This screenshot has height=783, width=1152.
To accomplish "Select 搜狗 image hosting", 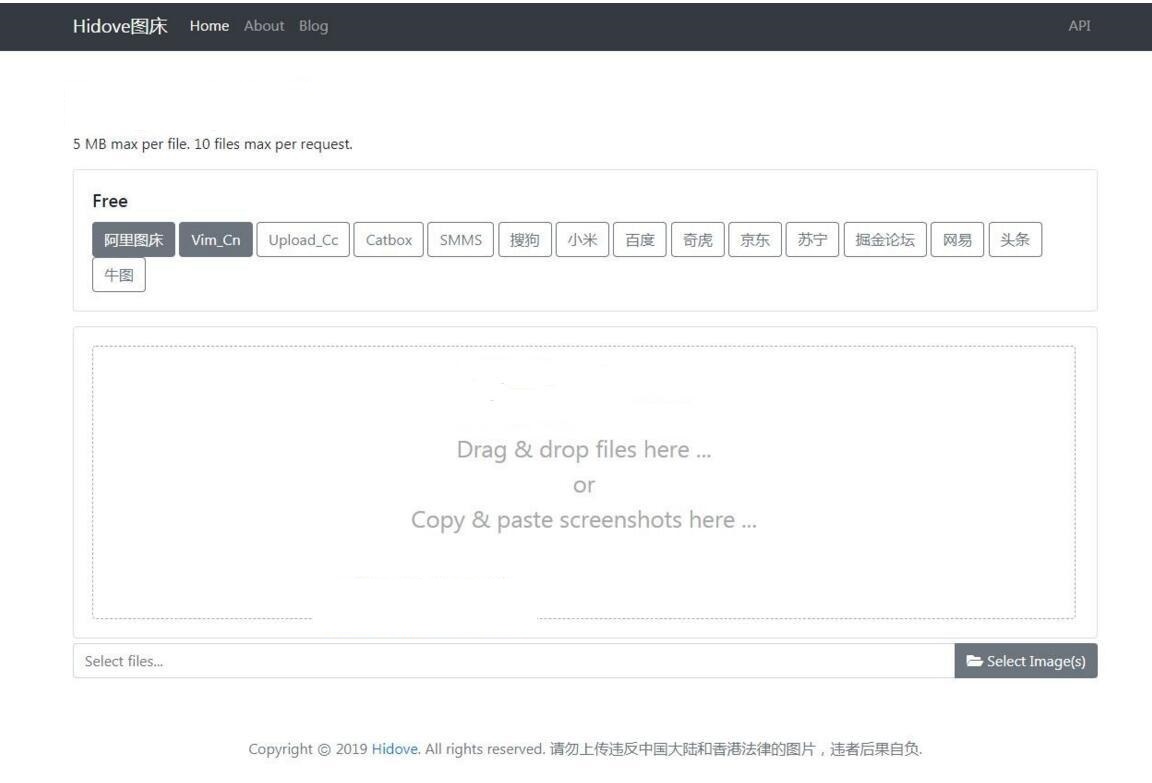I will pos(525,239).
